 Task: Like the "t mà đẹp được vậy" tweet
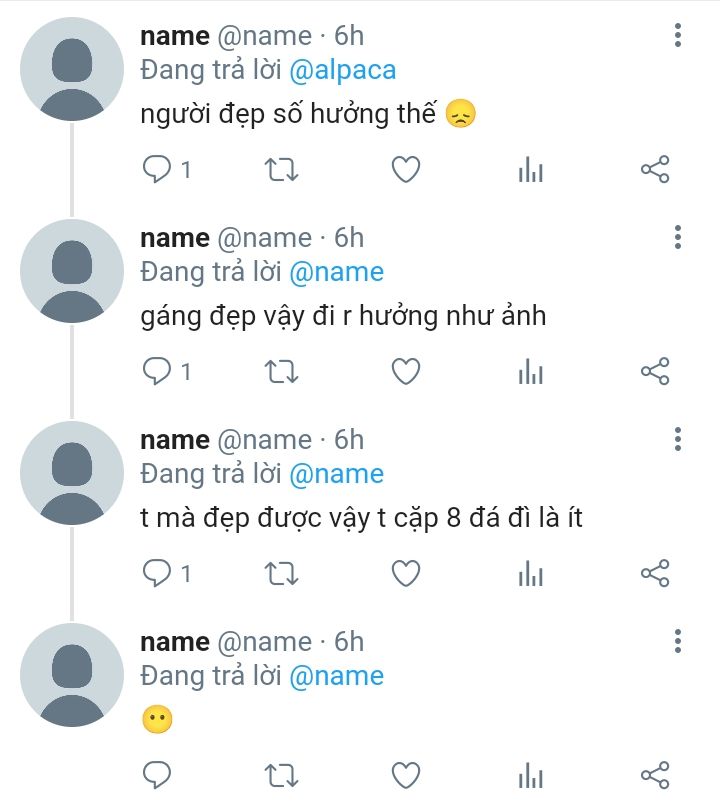[405, 573]
